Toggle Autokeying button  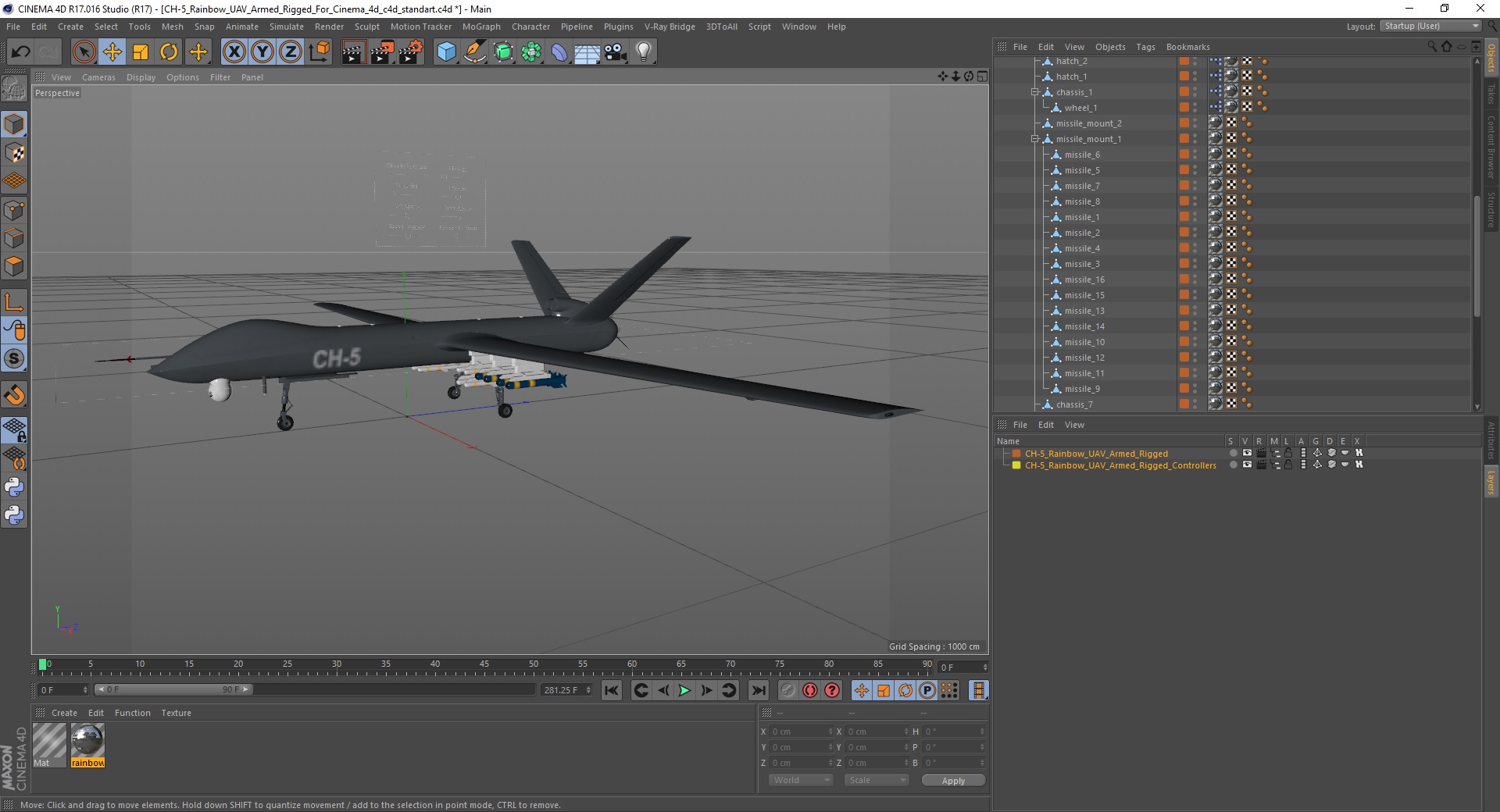(810, 690)
